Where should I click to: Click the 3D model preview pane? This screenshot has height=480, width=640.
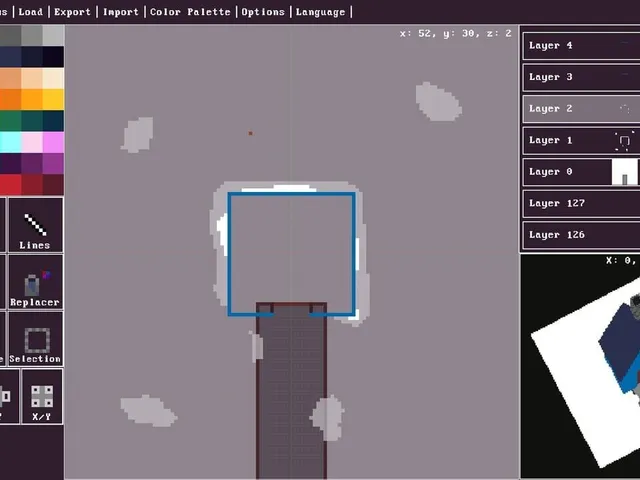[x=580, y=367]
